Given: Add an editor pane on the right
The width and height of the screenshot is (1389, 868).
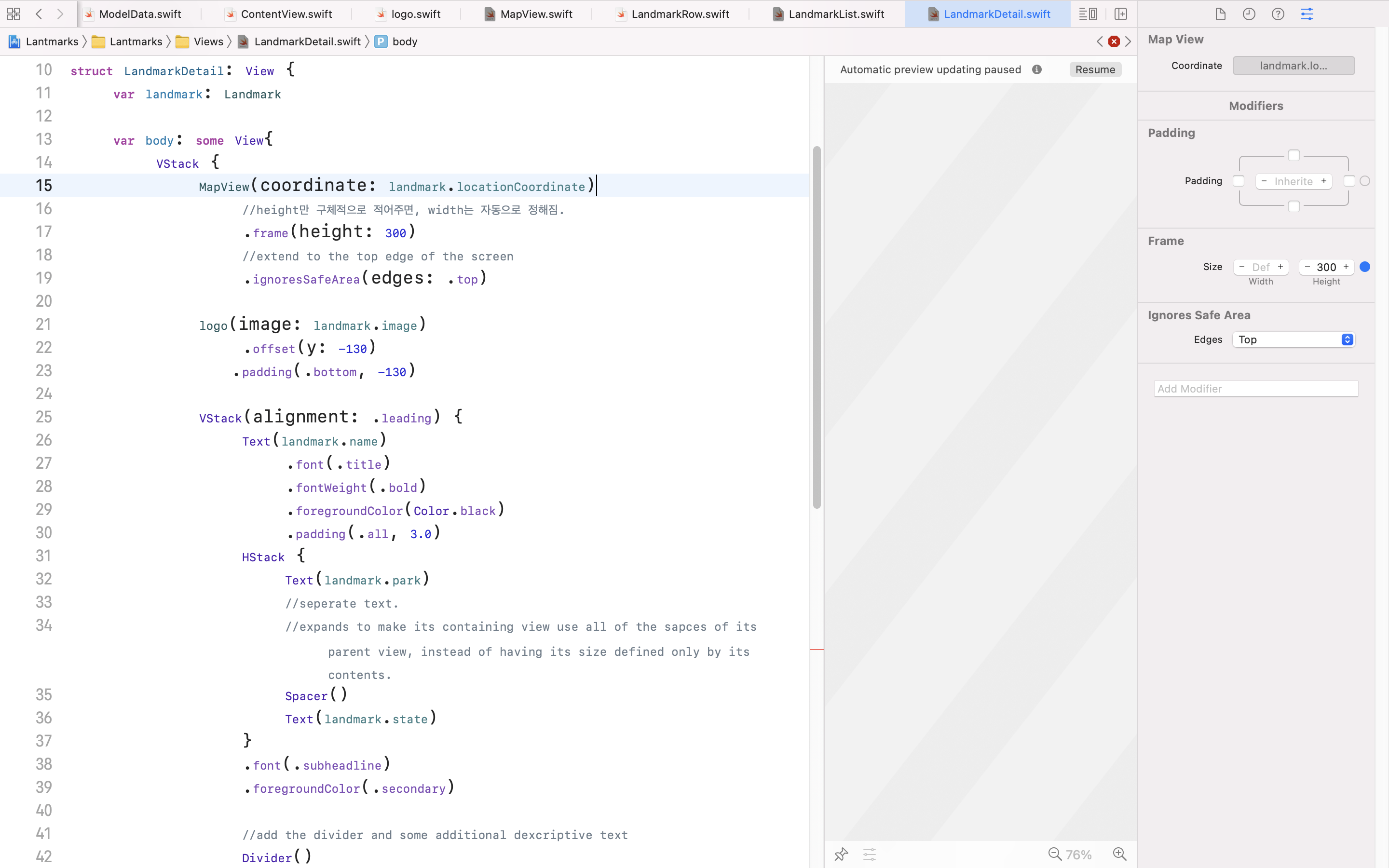Looking at the screenshot, I should click(x=1120, y=14).
